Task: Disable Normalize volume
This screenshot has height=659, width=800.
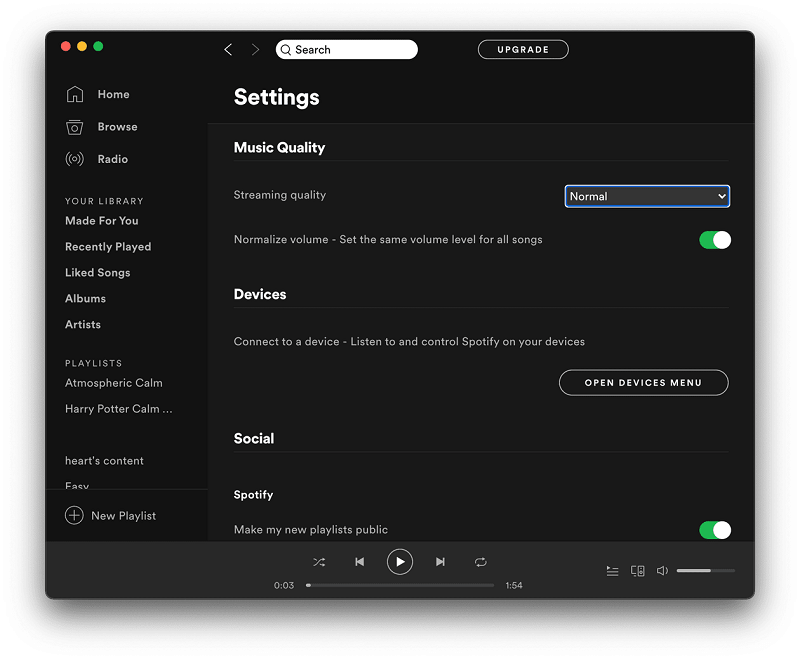Action: [x=715, y=240]
